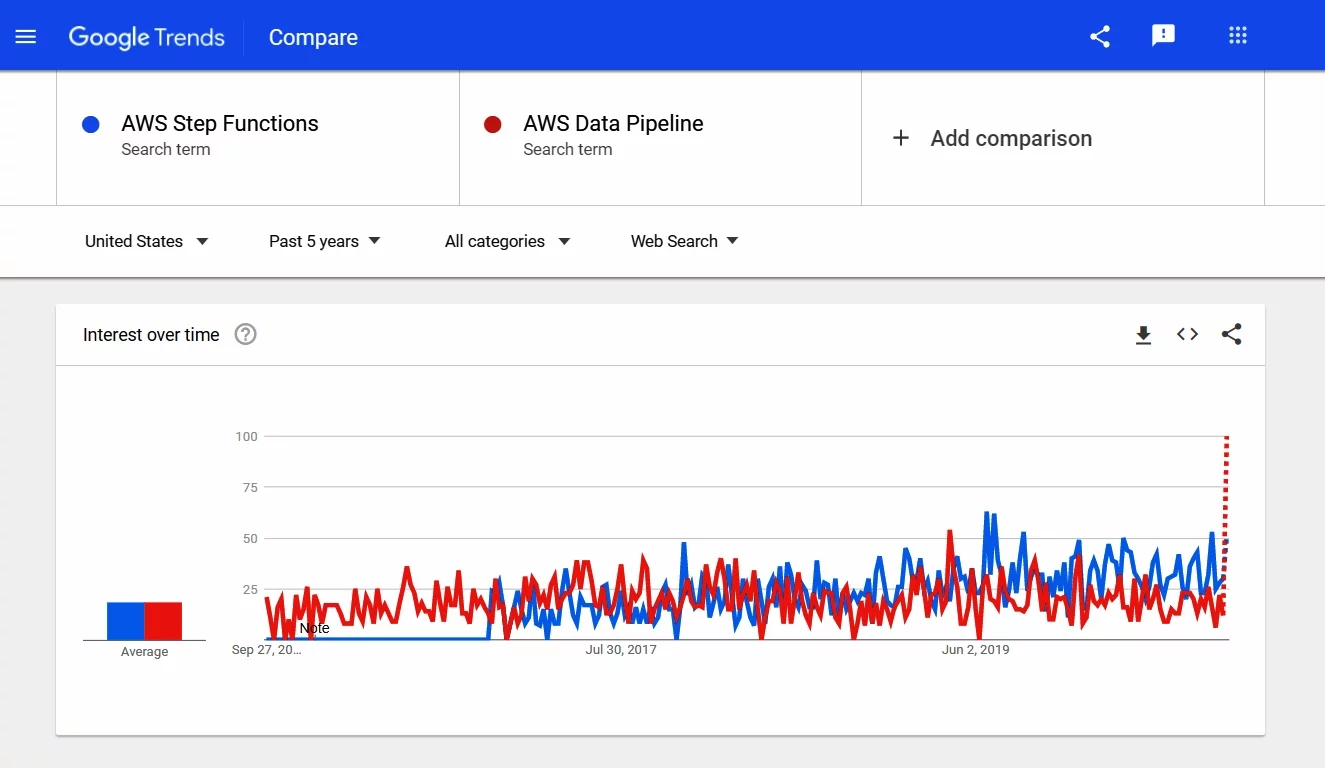1325x768 pixels.
Task: Share this comparison from the header
Action: (x=1100, y=37)
